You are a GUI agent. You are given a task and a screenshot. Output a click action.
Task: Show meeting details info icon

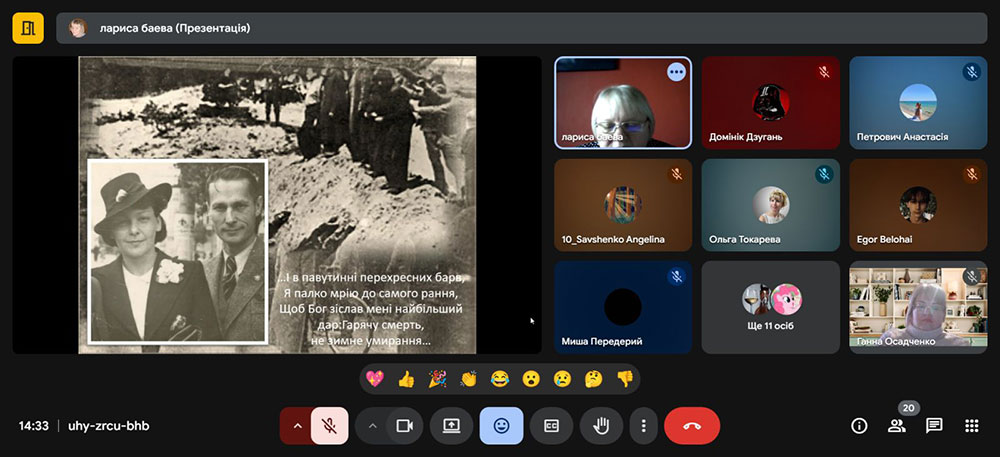(x=859, y=425)
